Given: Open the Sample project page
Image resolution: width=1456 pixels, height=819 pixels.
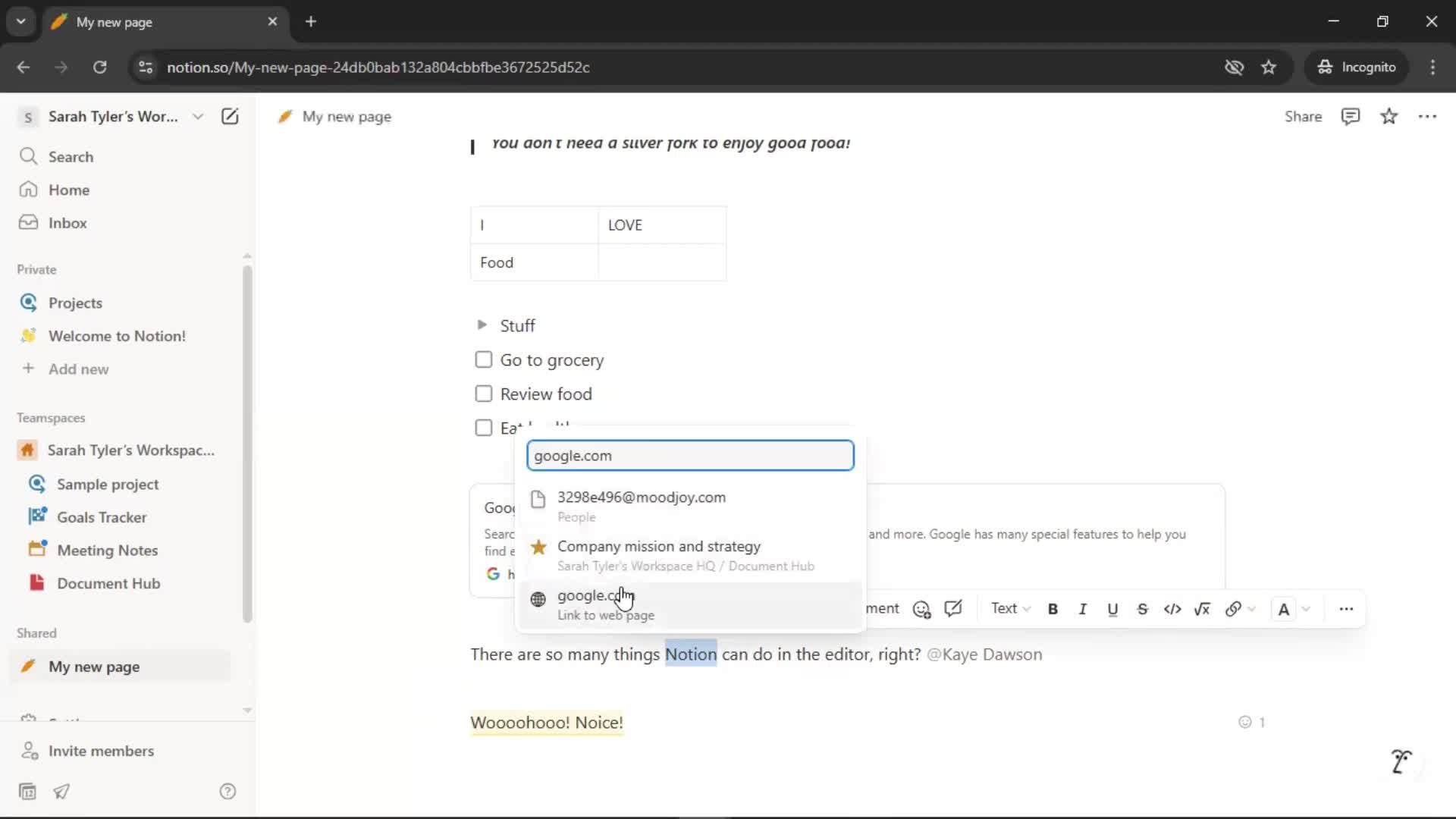Looking at the screenshot, I should (108, 484).
